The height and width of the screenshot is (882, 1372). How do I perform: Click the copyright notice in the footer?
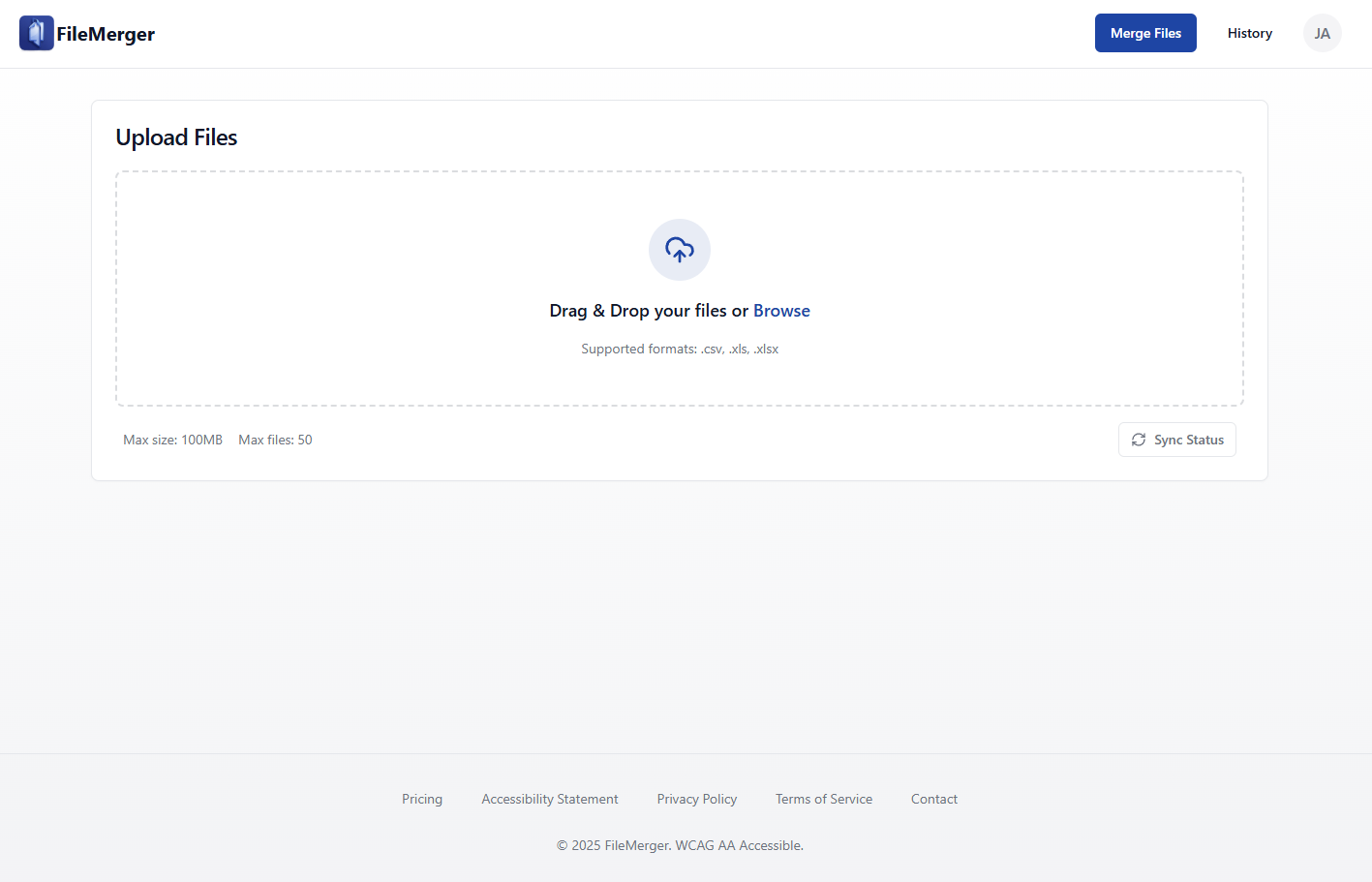(679, 844)
